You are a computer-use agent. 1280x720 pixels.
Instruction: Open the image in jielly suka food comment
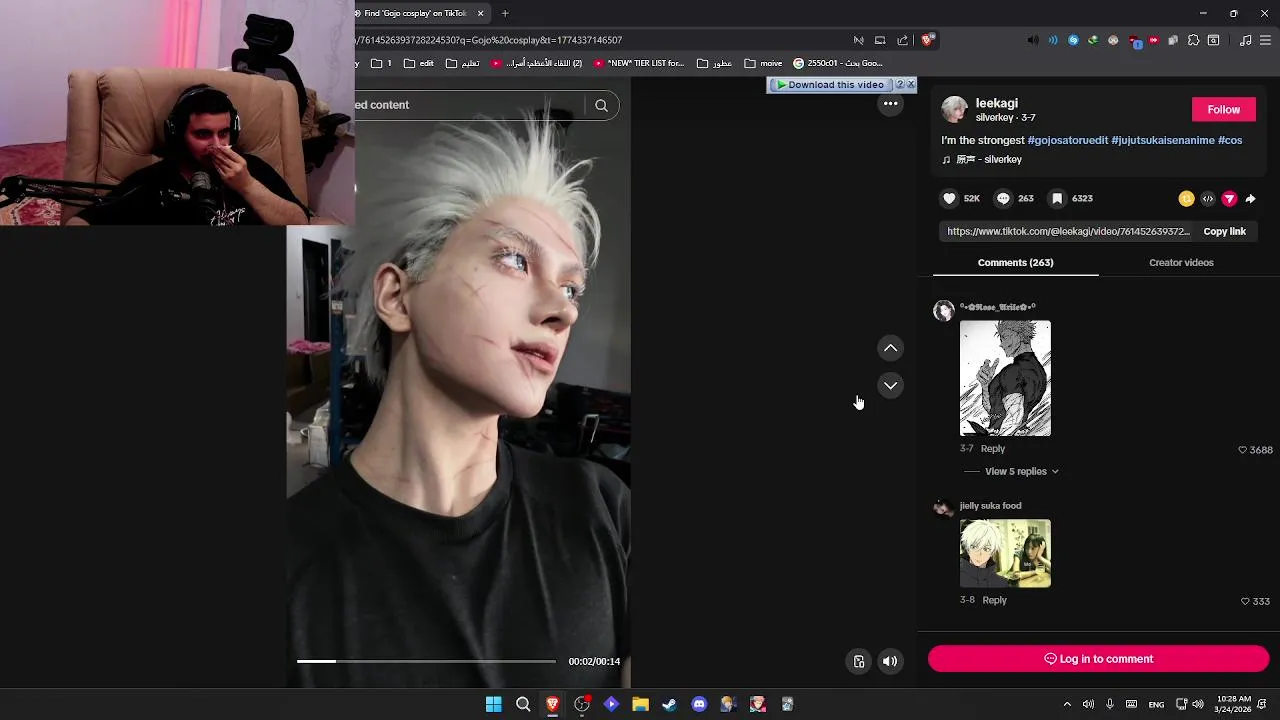[x=1005, y=553]
